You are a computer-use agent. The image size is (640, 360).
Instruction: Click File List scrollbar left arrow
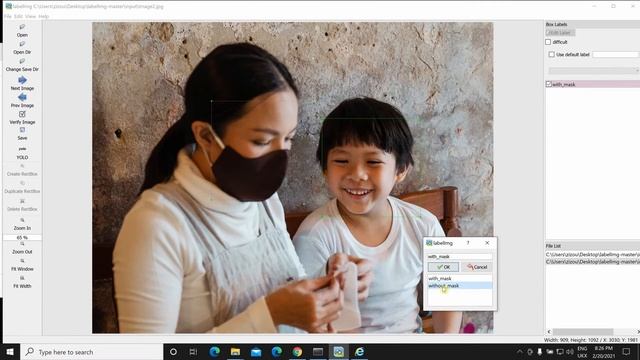[x=549, y=332]
